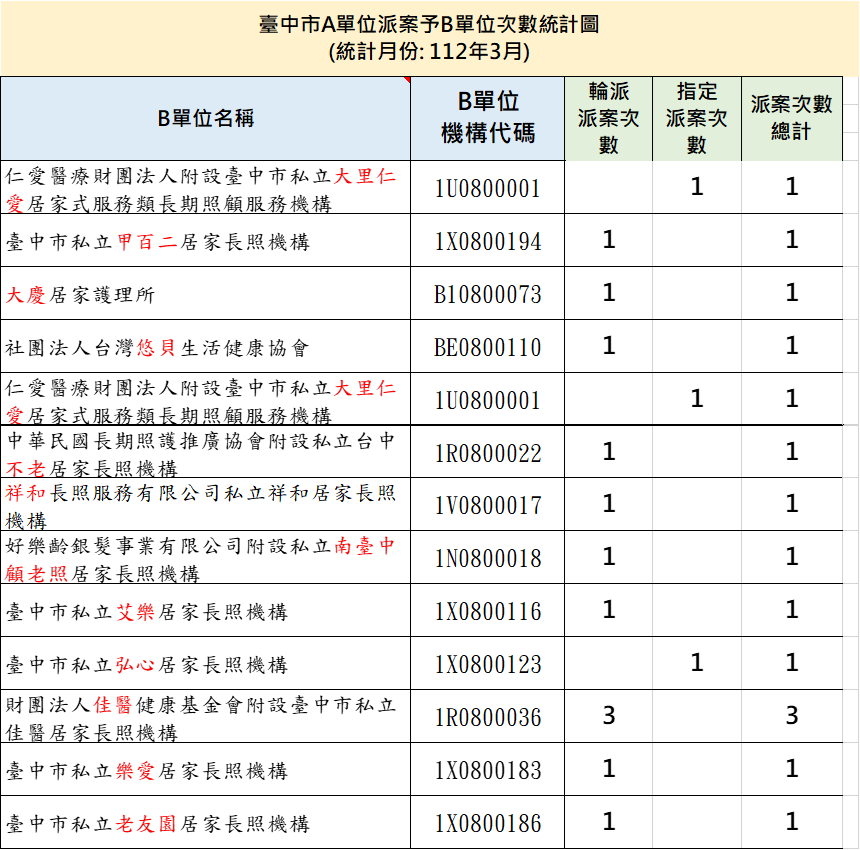Select code cell '1X0800123'
The width and height of the screenshot is (860, 850).
click(x=488, y=665)
